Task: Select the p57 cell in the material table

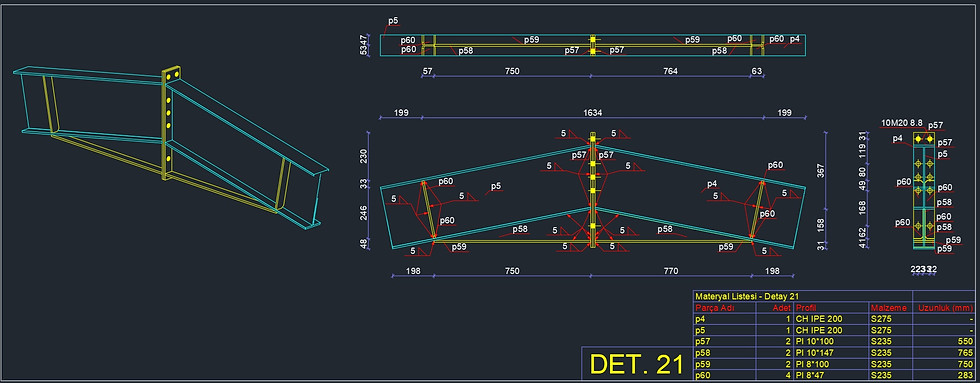Action: tap(702, 341)
